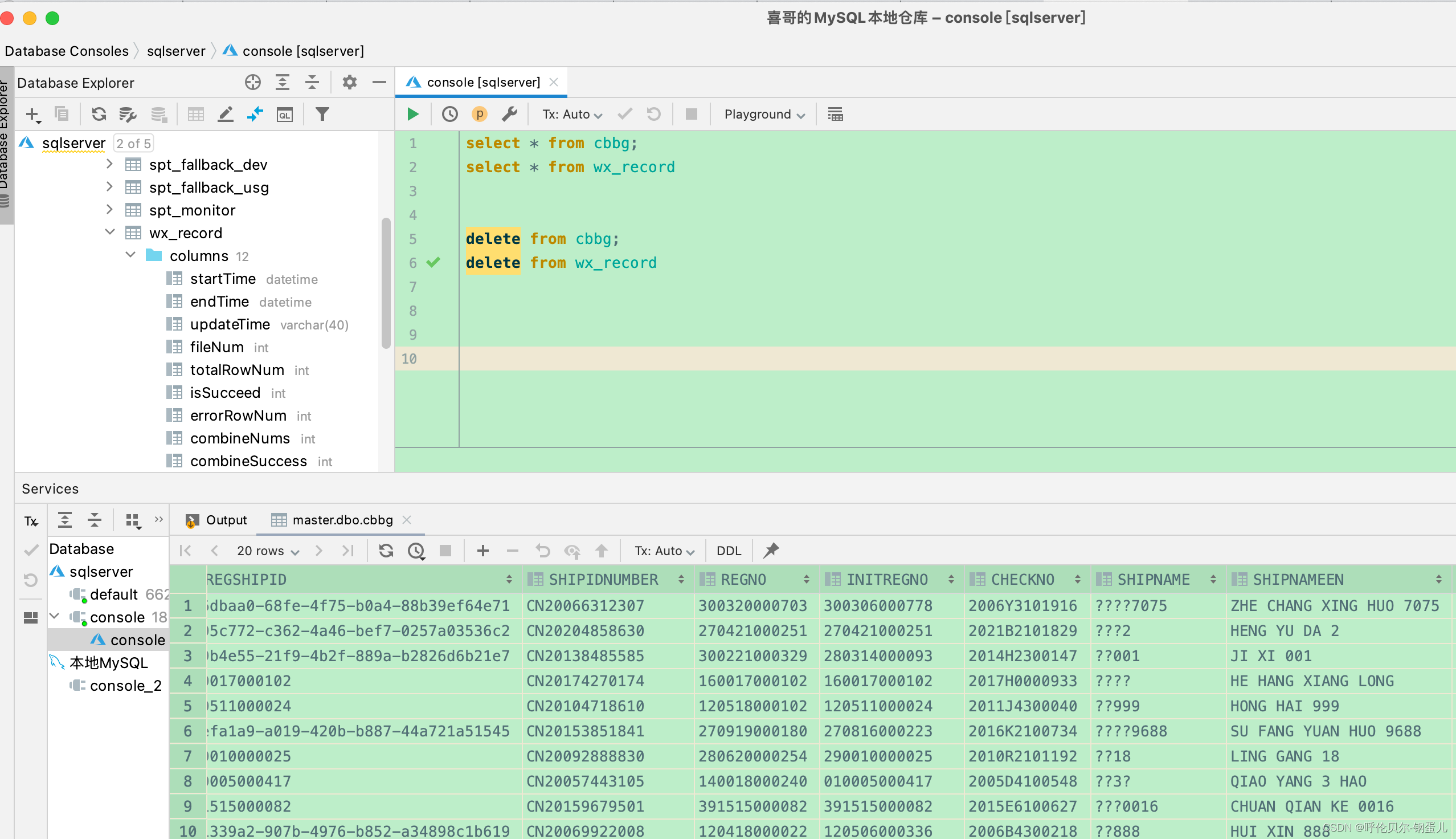Jump to query console via the QL icon
The width and height of the screenshot is (1456, 839).
click(x=284, y=115)
